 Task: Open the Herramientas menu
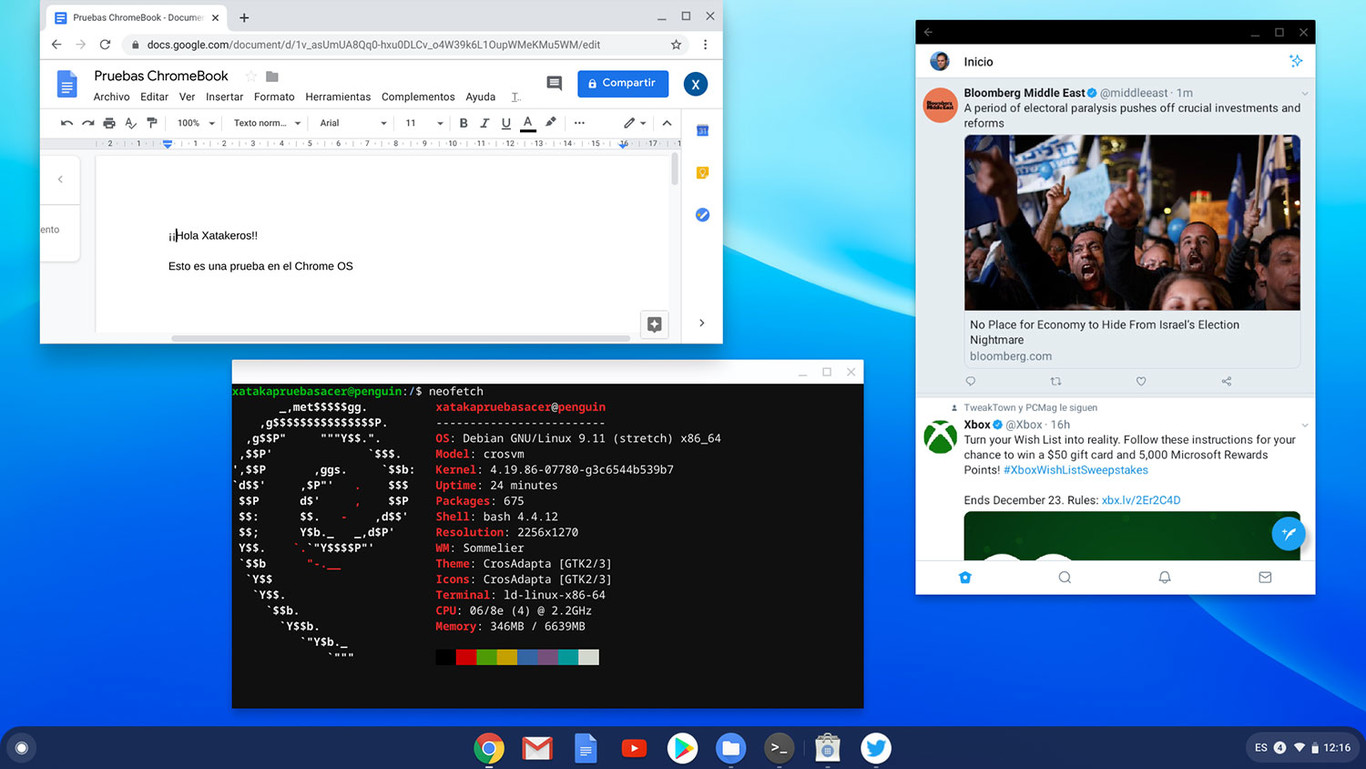(x=338, y=96)
